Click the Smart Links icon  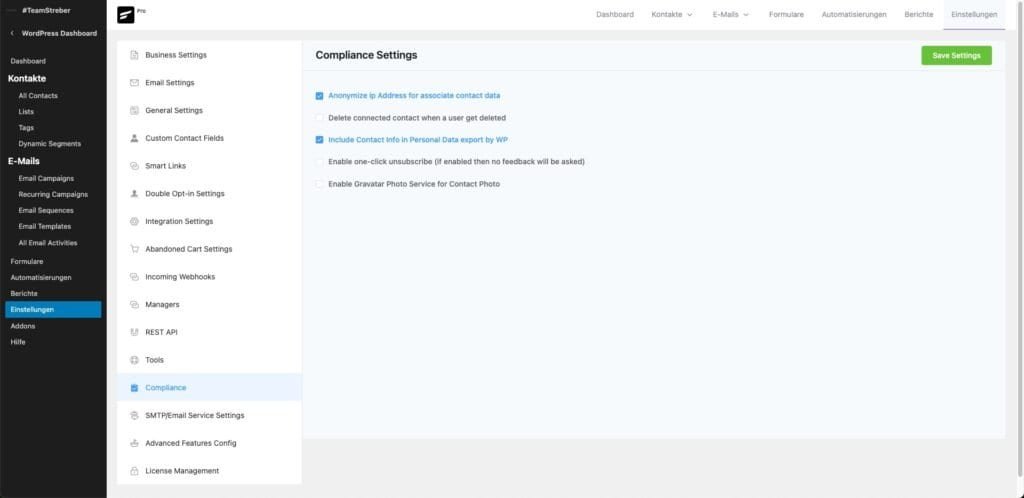tap(134, 166)
